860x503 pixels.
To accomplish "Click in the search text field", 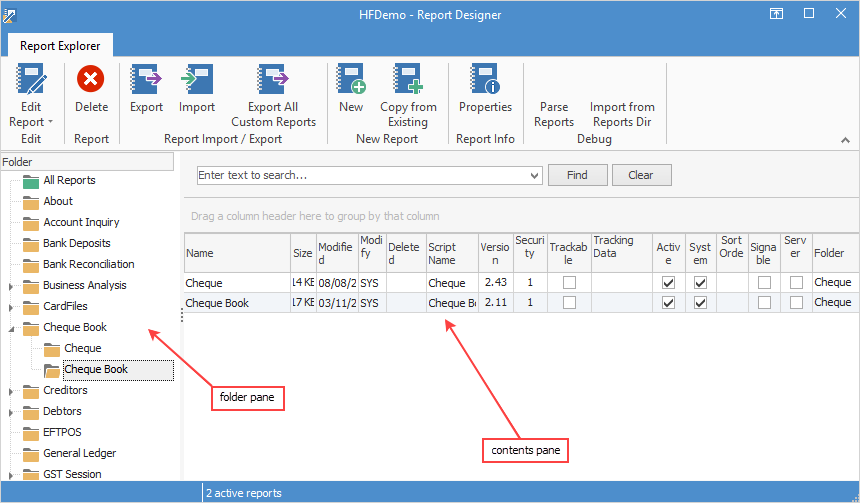I will click(x=362, y=176).
